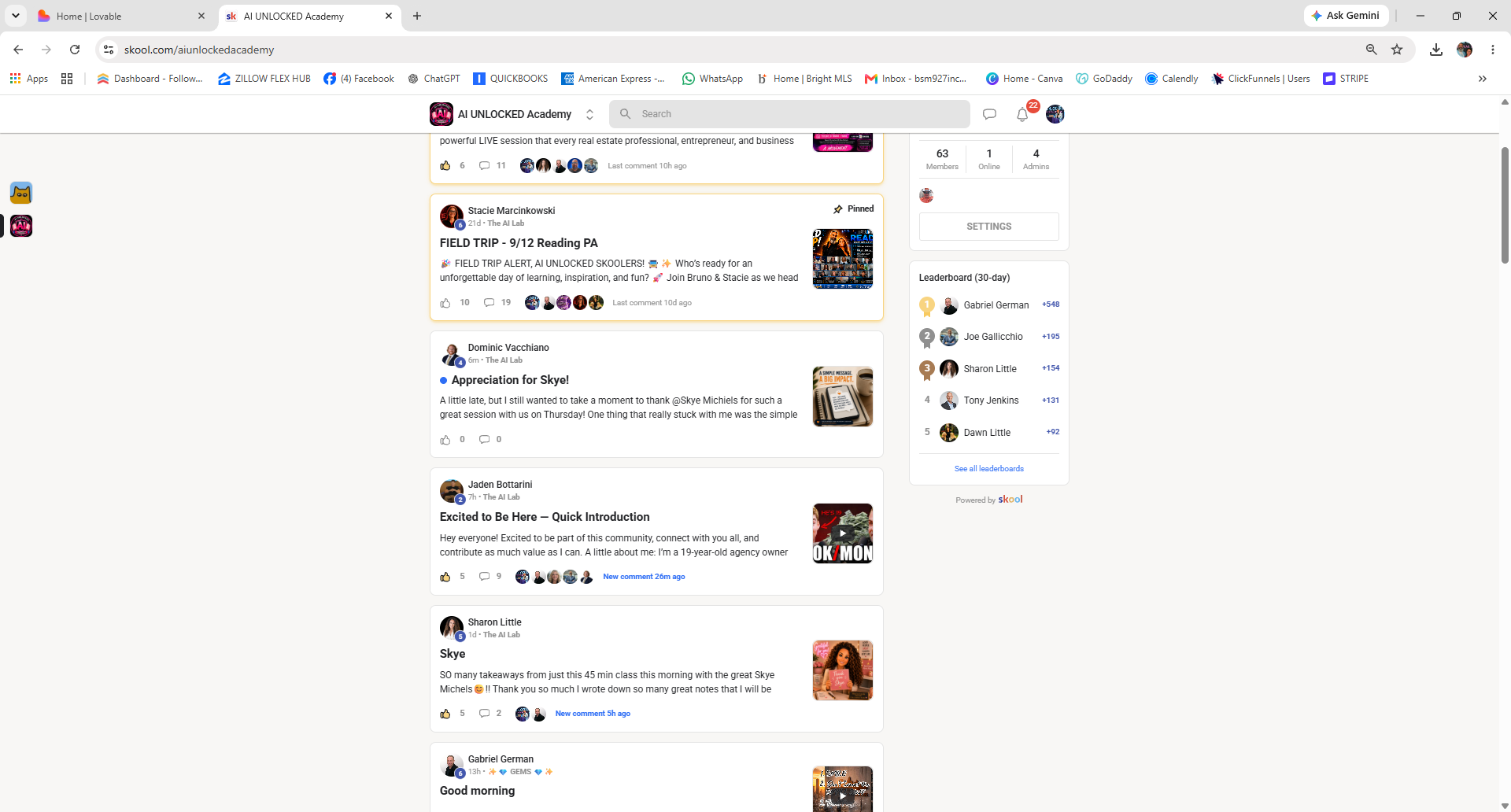Open the Apps grid shortcut in bookmarks bar
The height and width of the screenshot is (812, 1511).
pyautogui.click(x=29, y=79)
